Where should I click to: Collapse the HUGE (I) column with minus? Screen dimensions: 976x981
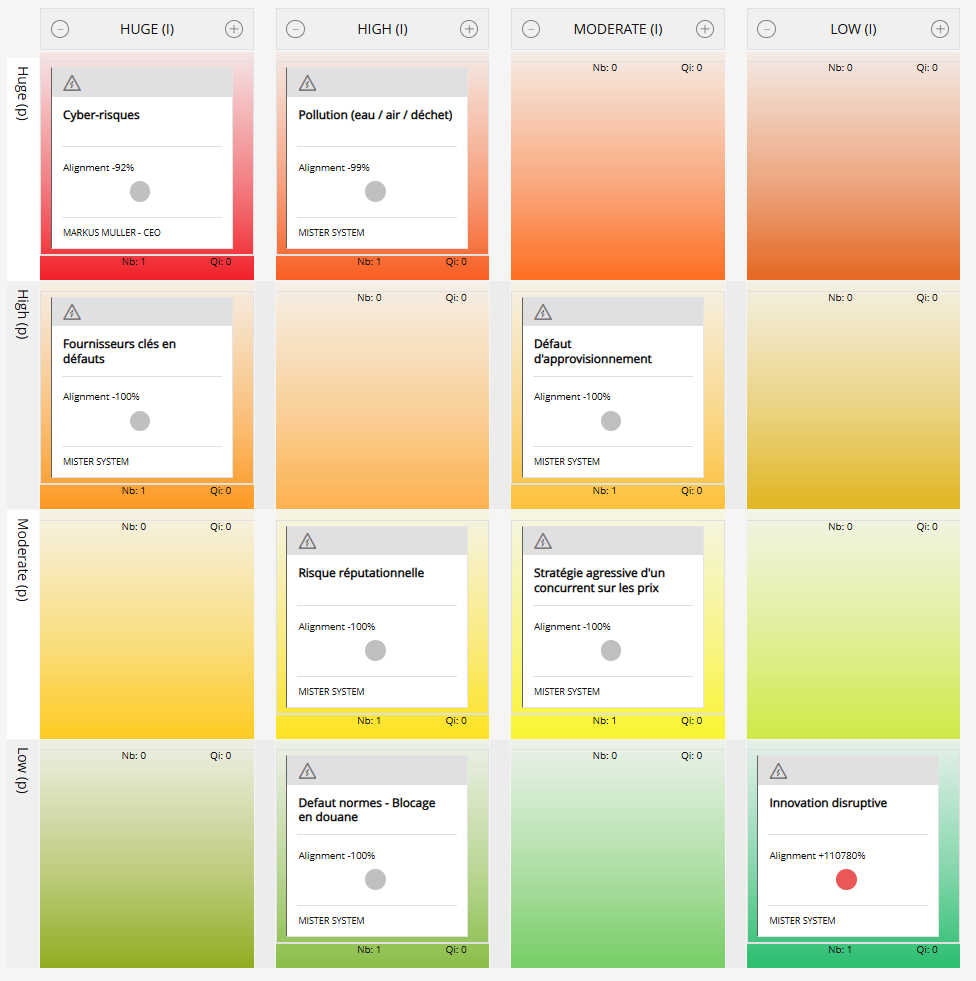click(x=60, y=29)
